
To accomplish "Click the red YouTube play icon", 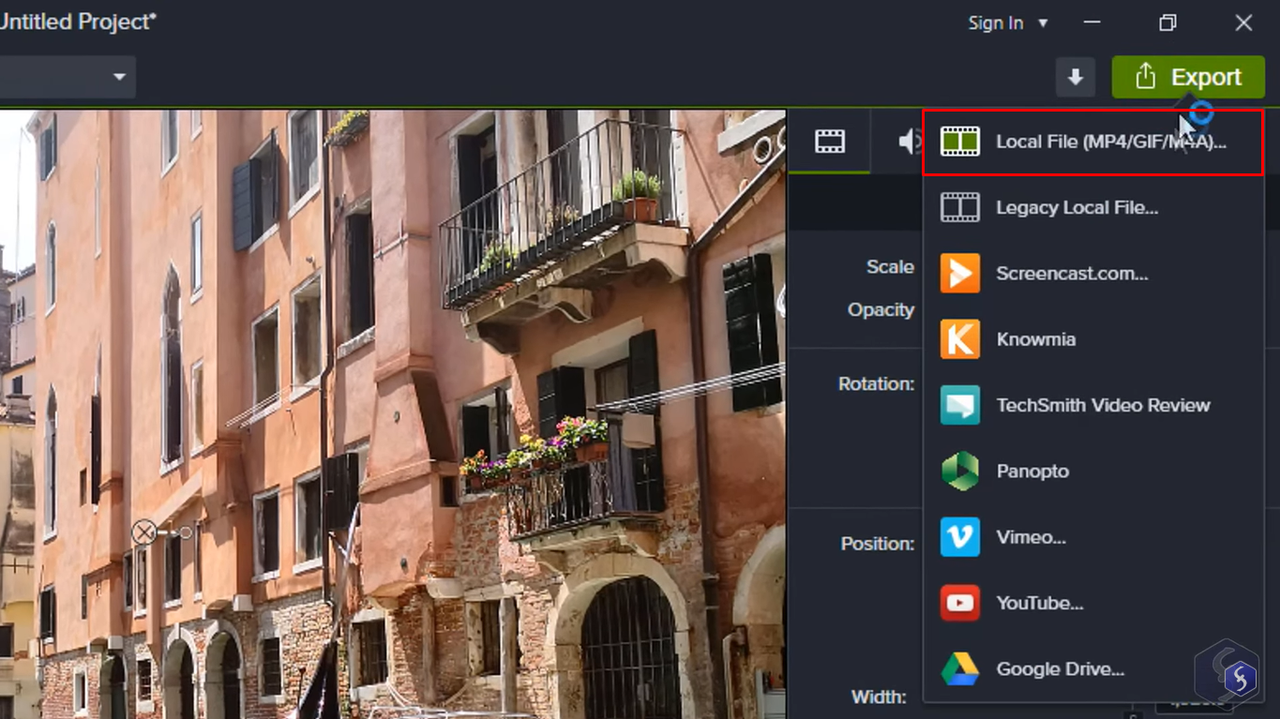I will [x=960, y=604].
